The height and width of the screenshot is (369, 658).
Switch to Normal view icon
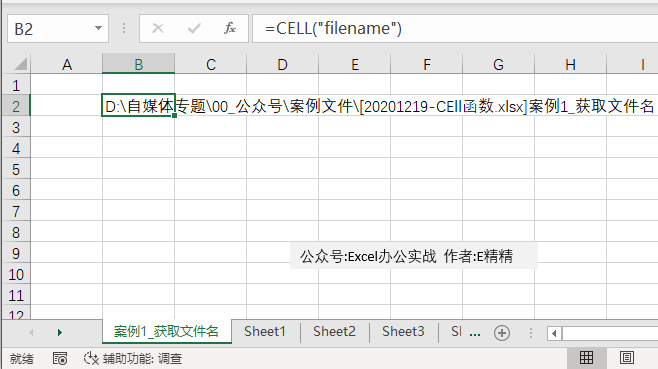tap(586, 358)
